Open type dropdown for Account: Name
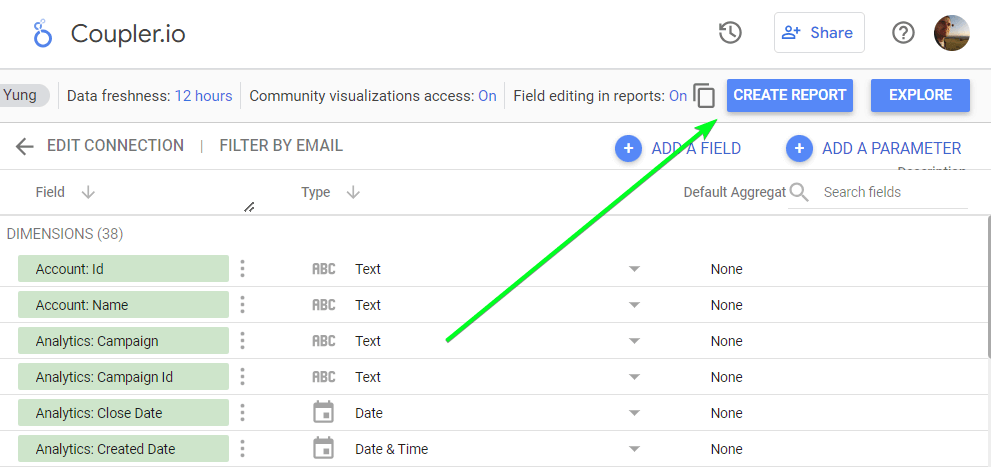Viewport: 991px width, 467px height. pyautogui.click(x=635, y=305)
